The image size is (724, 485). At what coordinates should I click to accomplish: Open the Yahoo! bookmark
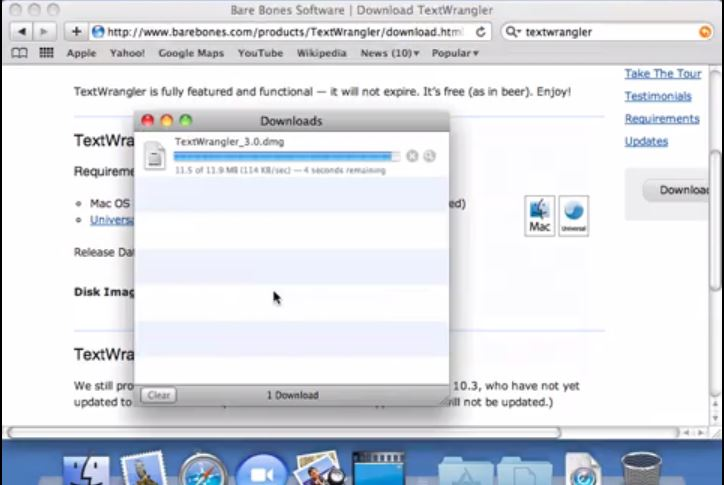click(127, 53)
